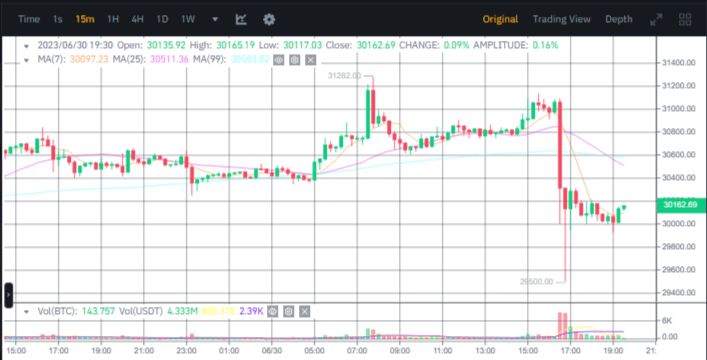Open the multi-chart grid layout icon
Image resolution: width=707 pixels, height=360 pixels.
pos(685,19)
